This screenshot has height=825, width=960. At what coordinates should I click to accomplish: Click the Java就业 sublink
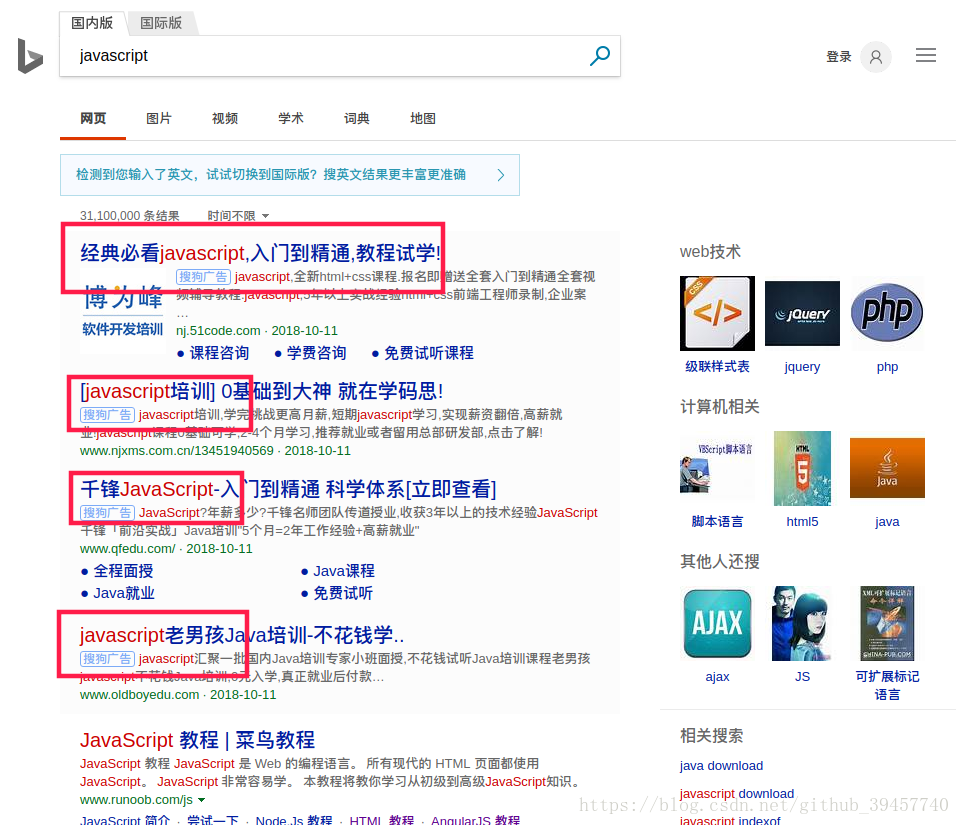point(124,593)
